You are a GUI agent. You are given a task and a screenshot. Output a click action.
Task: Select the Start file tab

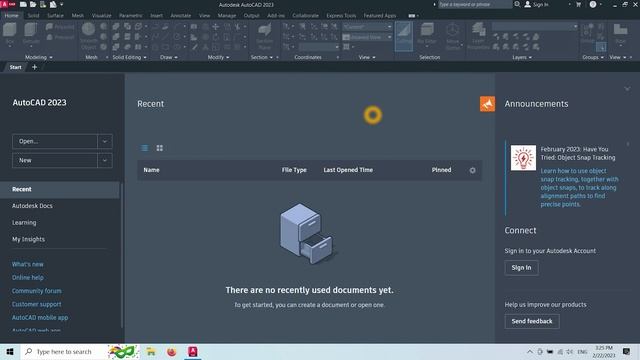pos(16,67)
